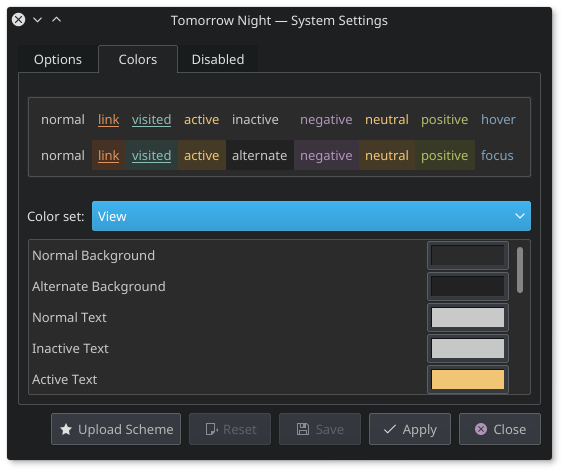Click the star icon on Upload Scheme
Viewport: 565px width, 473px height.
coord(66,429)
